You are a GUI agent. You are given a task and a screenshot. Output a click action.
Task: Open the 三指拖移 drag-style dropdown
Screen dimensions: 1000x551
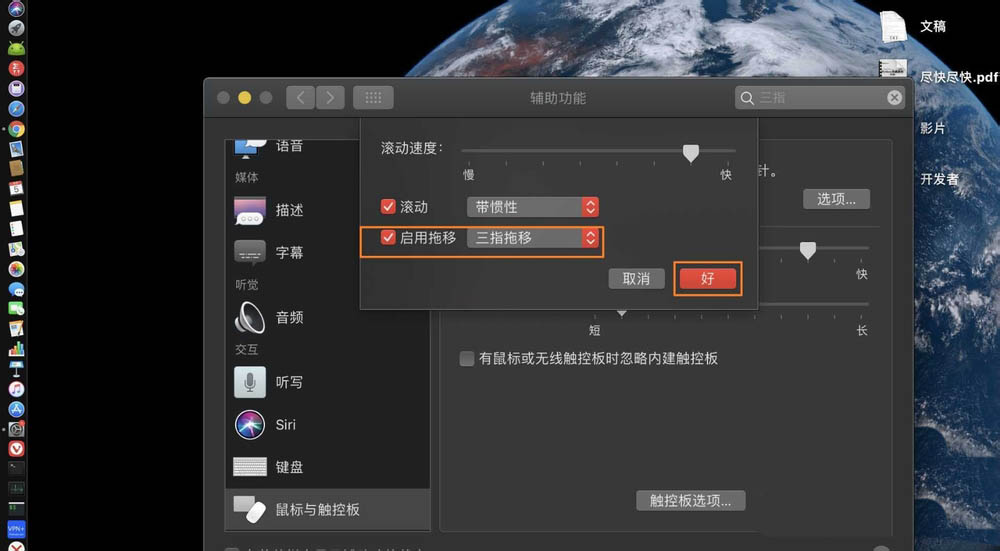533,238
